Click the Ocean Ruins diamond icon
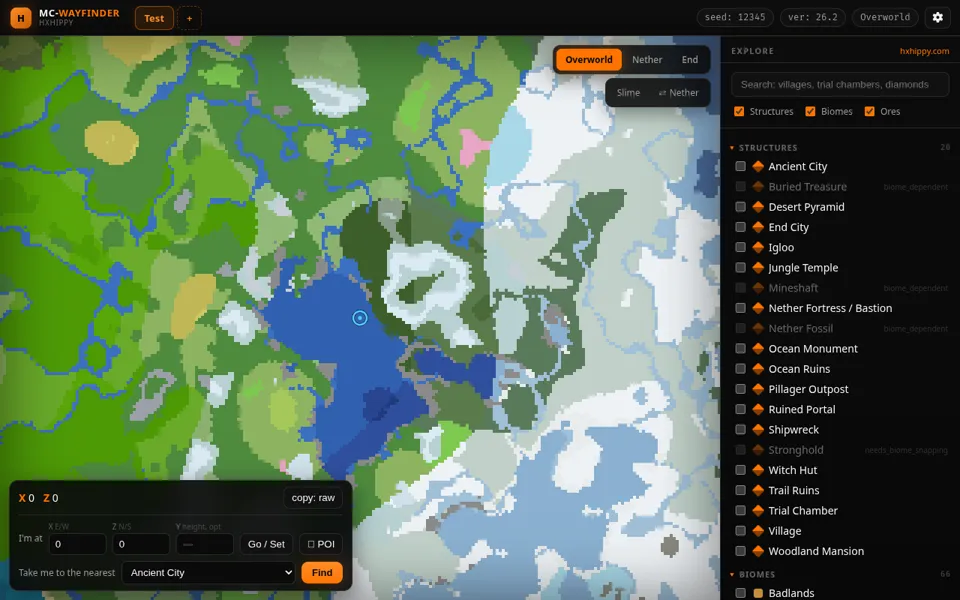 tap(758, 369)
